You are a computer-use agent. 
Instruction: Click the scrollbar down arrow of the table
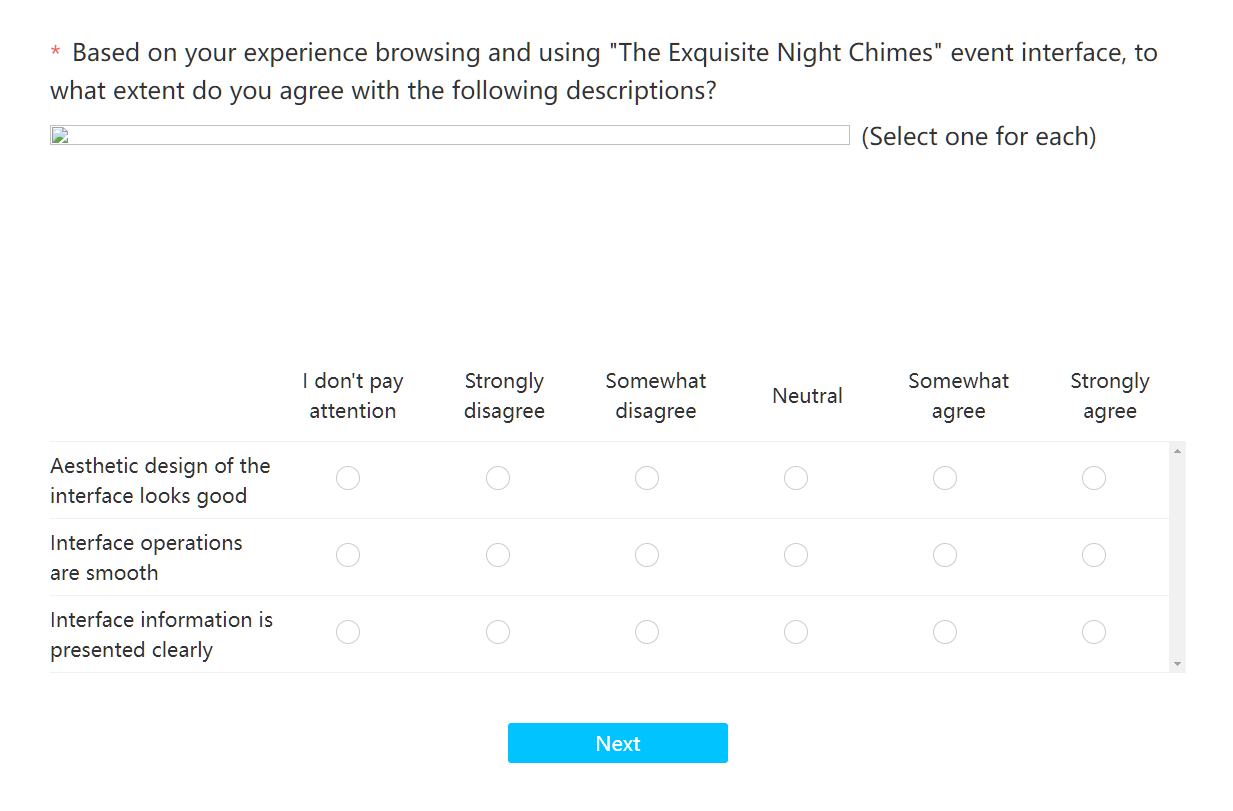(1177, 664)
